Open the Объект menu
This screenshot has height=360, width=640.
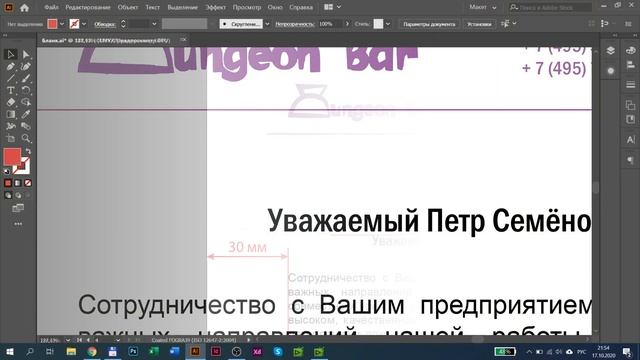point(128,7)
